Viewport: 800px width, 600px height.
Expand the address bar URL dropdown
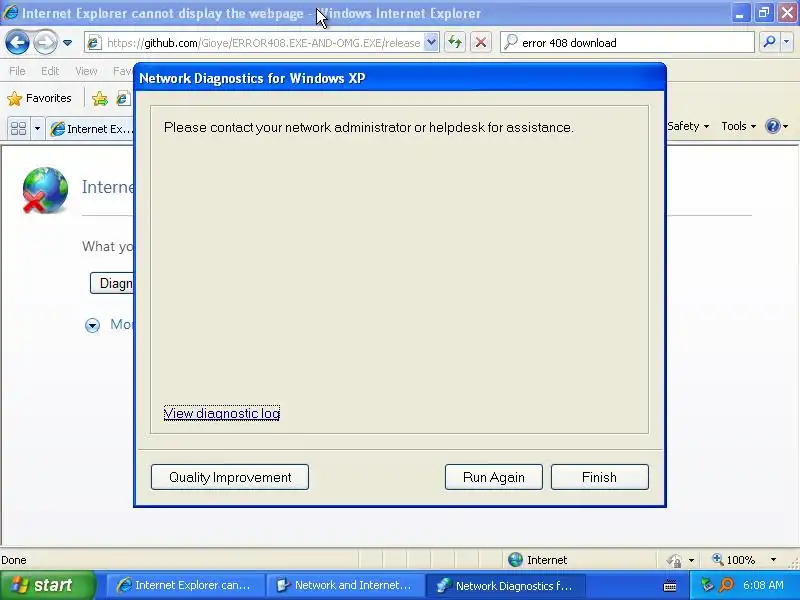(431, 43)
